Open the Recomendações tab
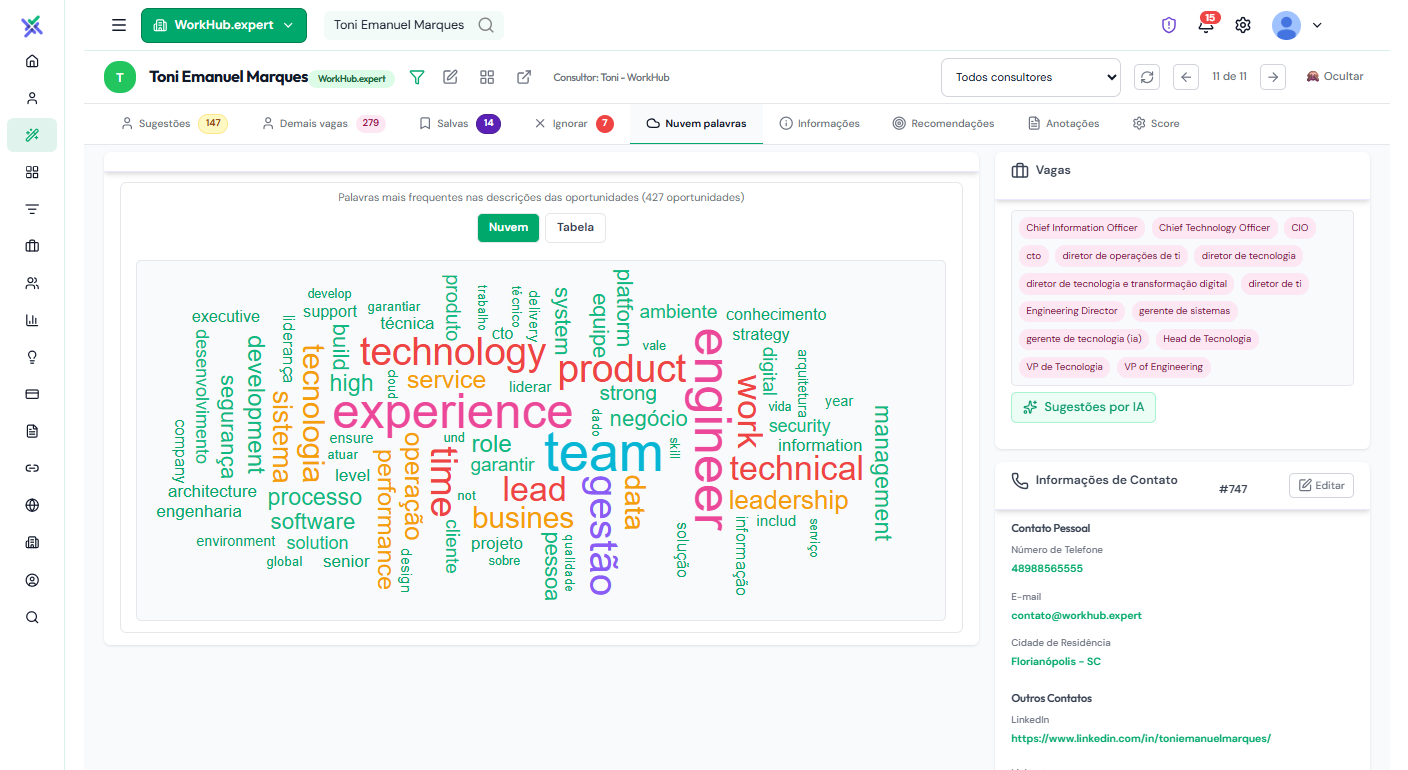 [943, 124]
